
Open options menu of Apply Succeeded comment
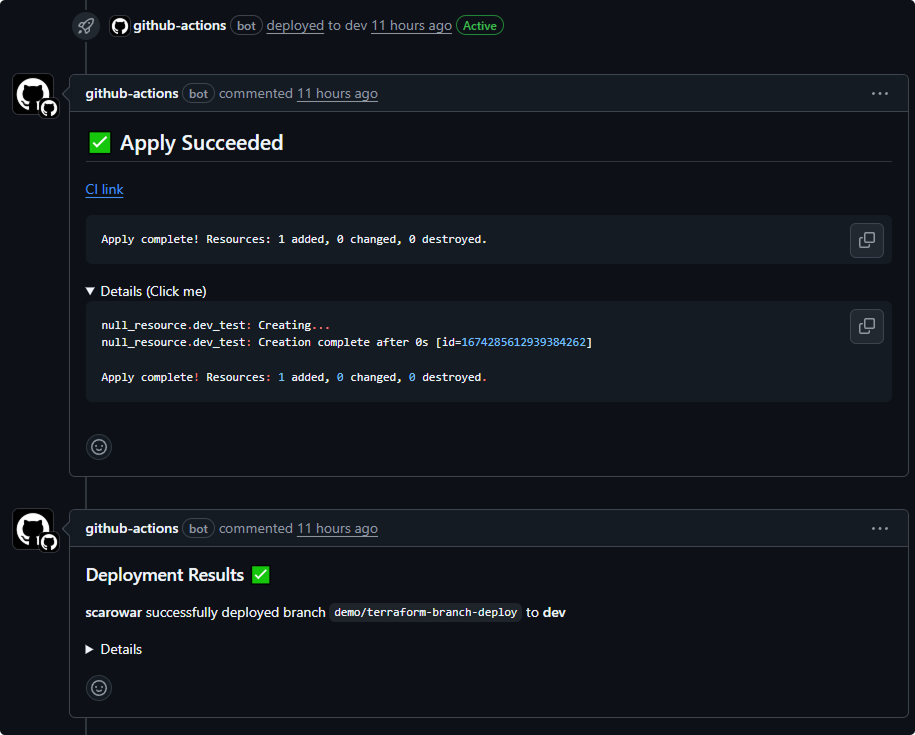coord(879,93)
